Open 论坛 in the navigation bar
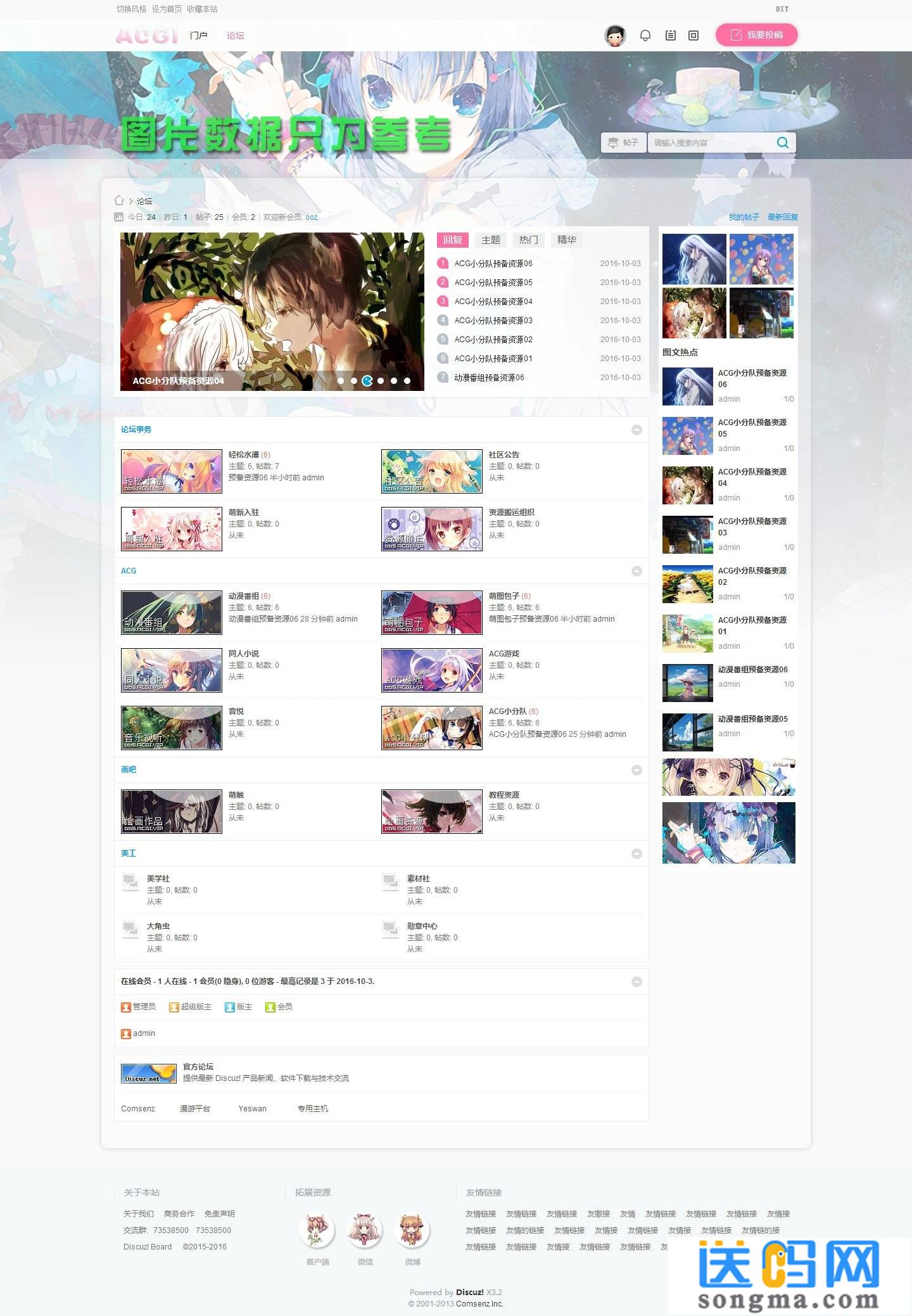Image resolution: width=912 pixels, height=1316 pixels. (236, 35)
